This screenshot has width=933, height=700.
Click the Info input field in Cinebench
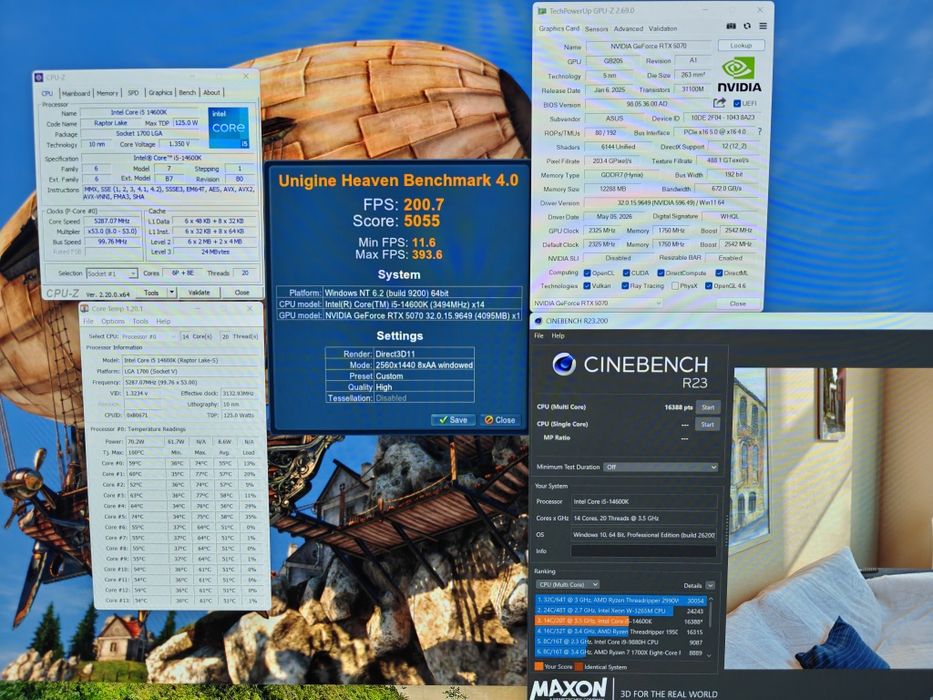tap(643, 551)
